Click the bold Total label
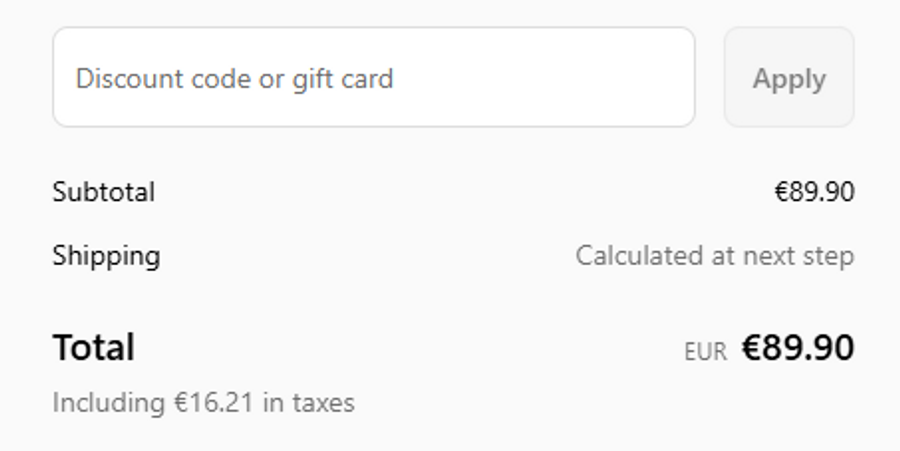This screenshot has width=900, height=451. click(93, 348)
